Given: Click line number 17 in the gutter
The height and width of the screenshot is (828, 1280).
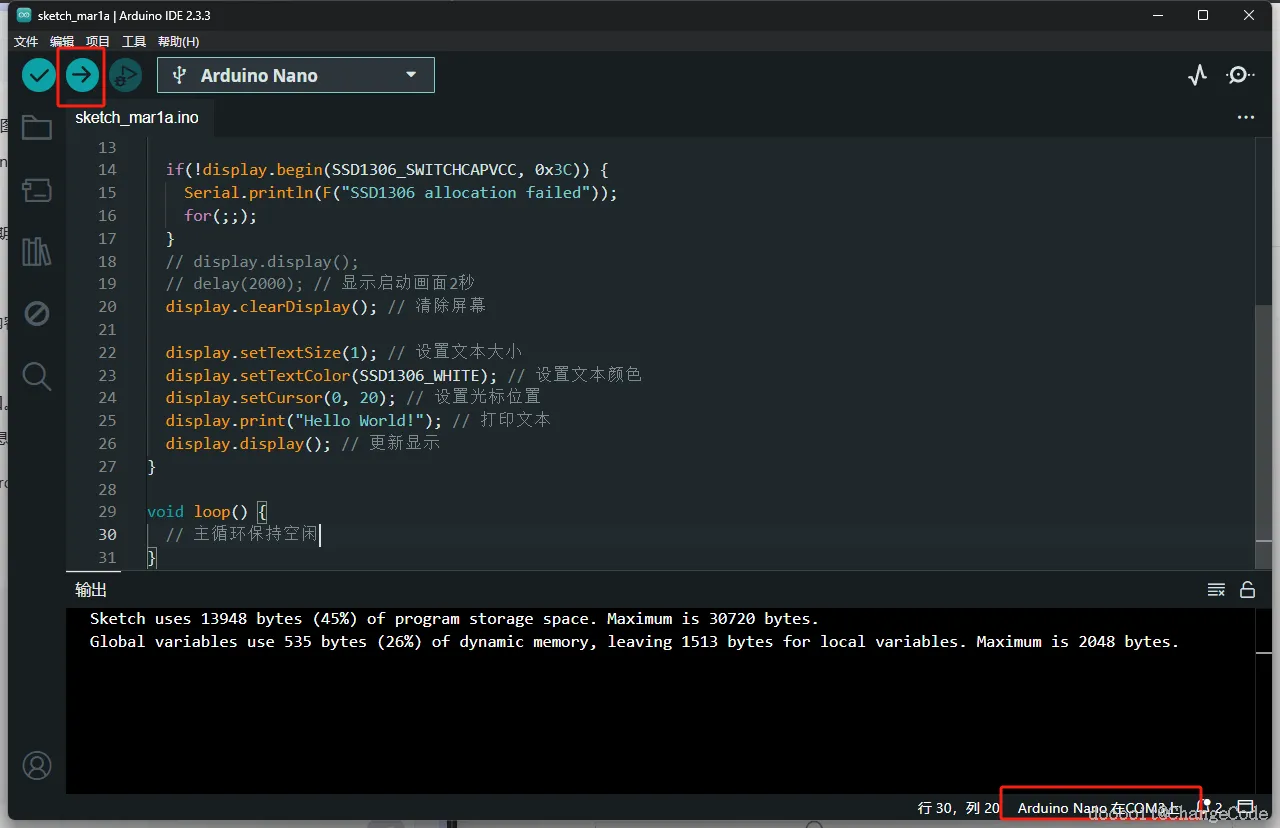Looking at the screenshot, I should (107, 239).
